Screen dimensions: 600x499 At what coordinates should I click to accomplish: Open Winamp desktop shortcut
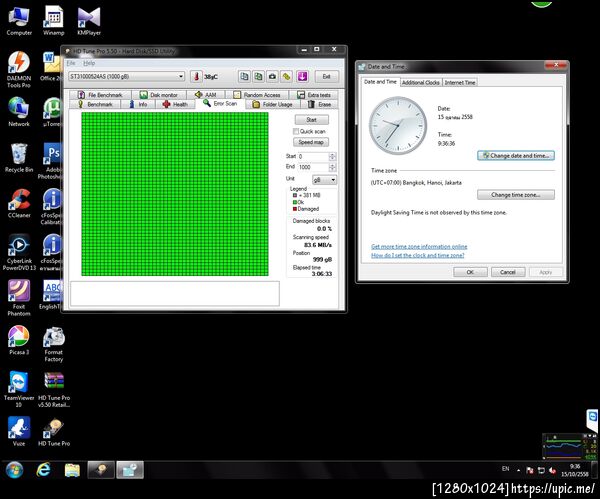click(x=54, y=21)
